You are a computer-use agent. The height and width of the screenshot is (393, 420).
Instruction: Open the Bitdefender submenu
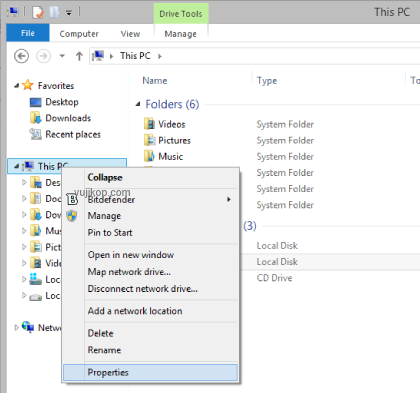pos(150,199)
